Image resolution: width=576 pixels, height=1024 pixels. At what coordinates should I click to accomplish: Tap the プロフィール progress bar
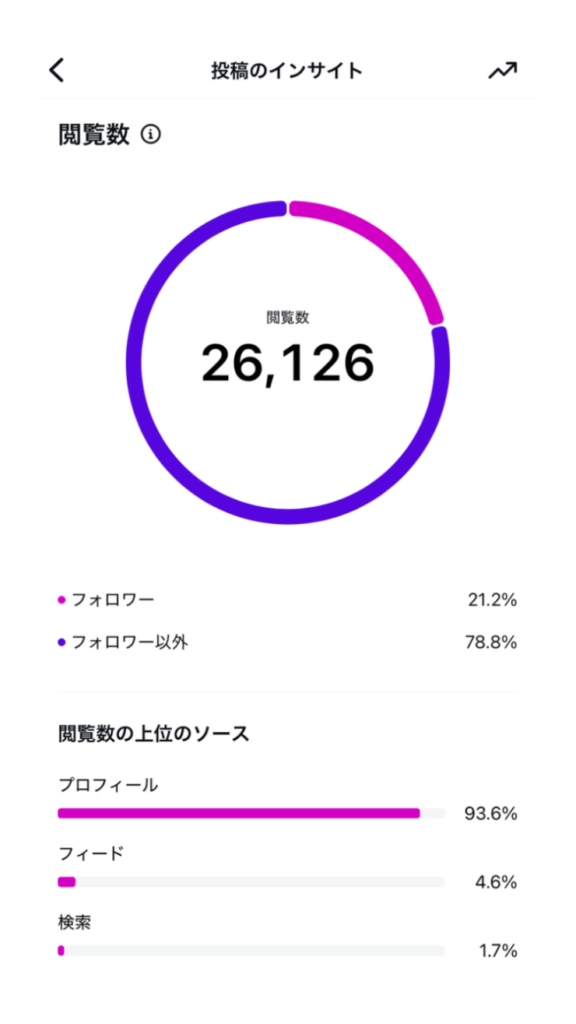pos(250,812)
